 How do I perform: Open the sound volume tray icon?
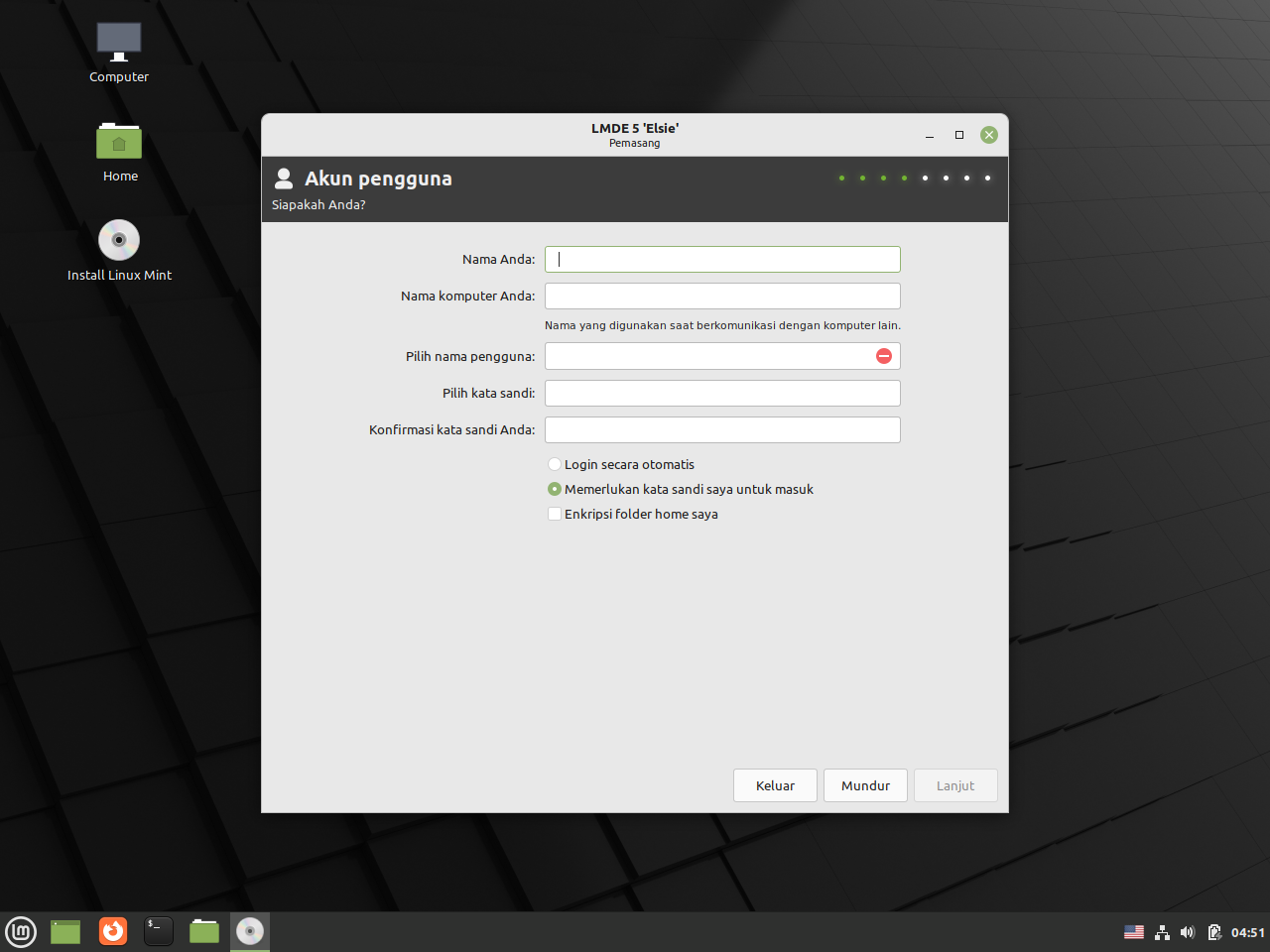coord(1188,932)
